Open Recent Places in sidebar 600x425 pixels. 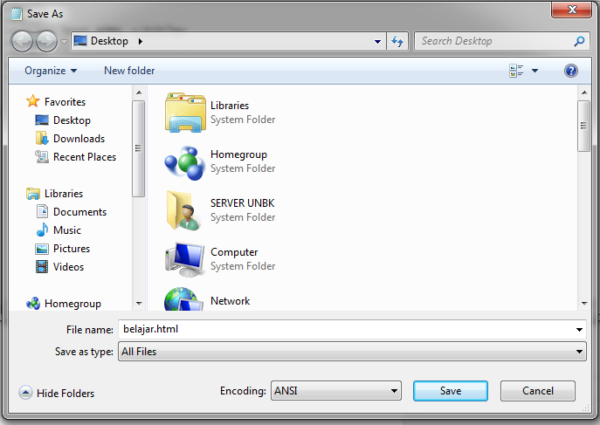point(84,157)
